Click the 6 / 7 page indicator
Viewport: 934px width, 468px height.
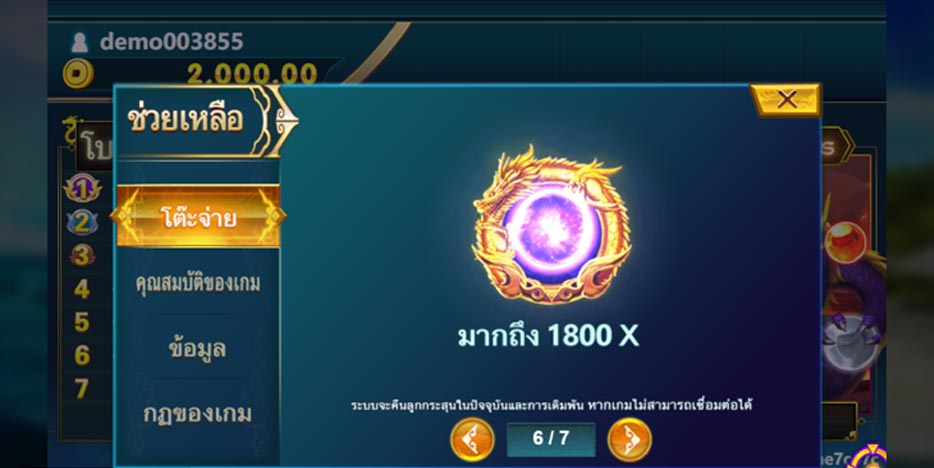click(x=551, y=439)
